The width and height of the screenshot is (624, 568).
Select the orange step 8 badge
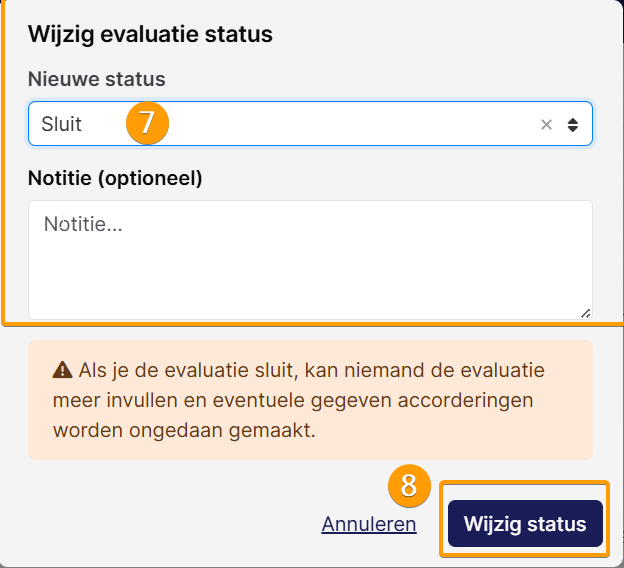[x=409, y=486]
